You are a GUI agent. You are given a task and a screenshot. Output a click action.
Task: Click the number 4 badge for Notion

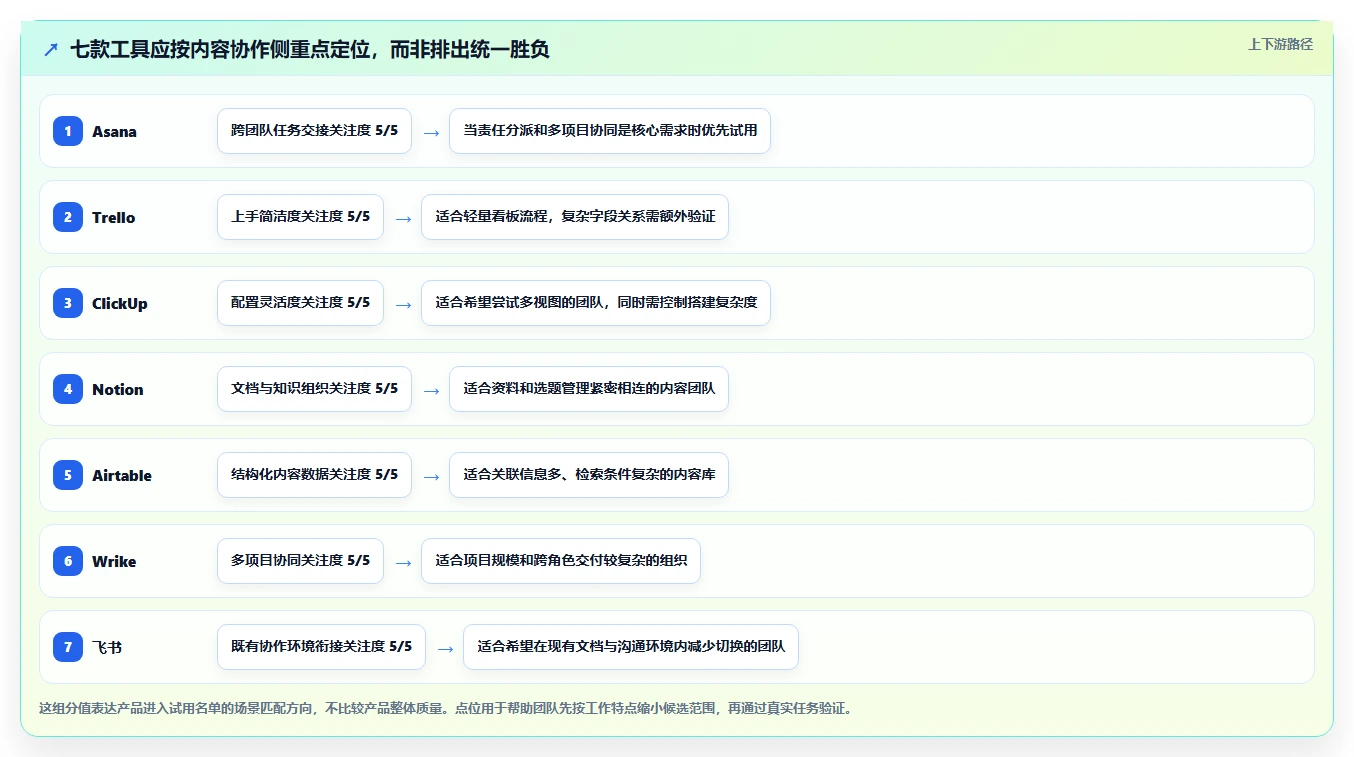tap(68, 389)
